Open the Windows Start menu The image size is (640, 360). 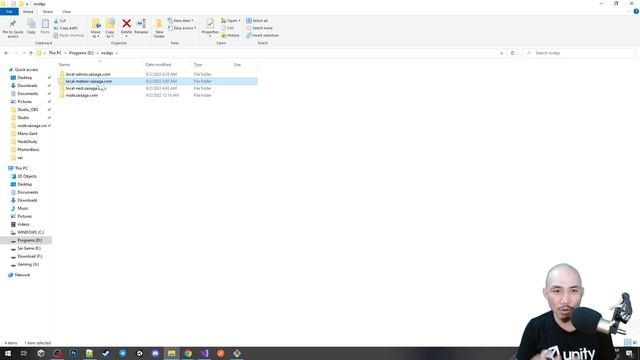point(8,353)
